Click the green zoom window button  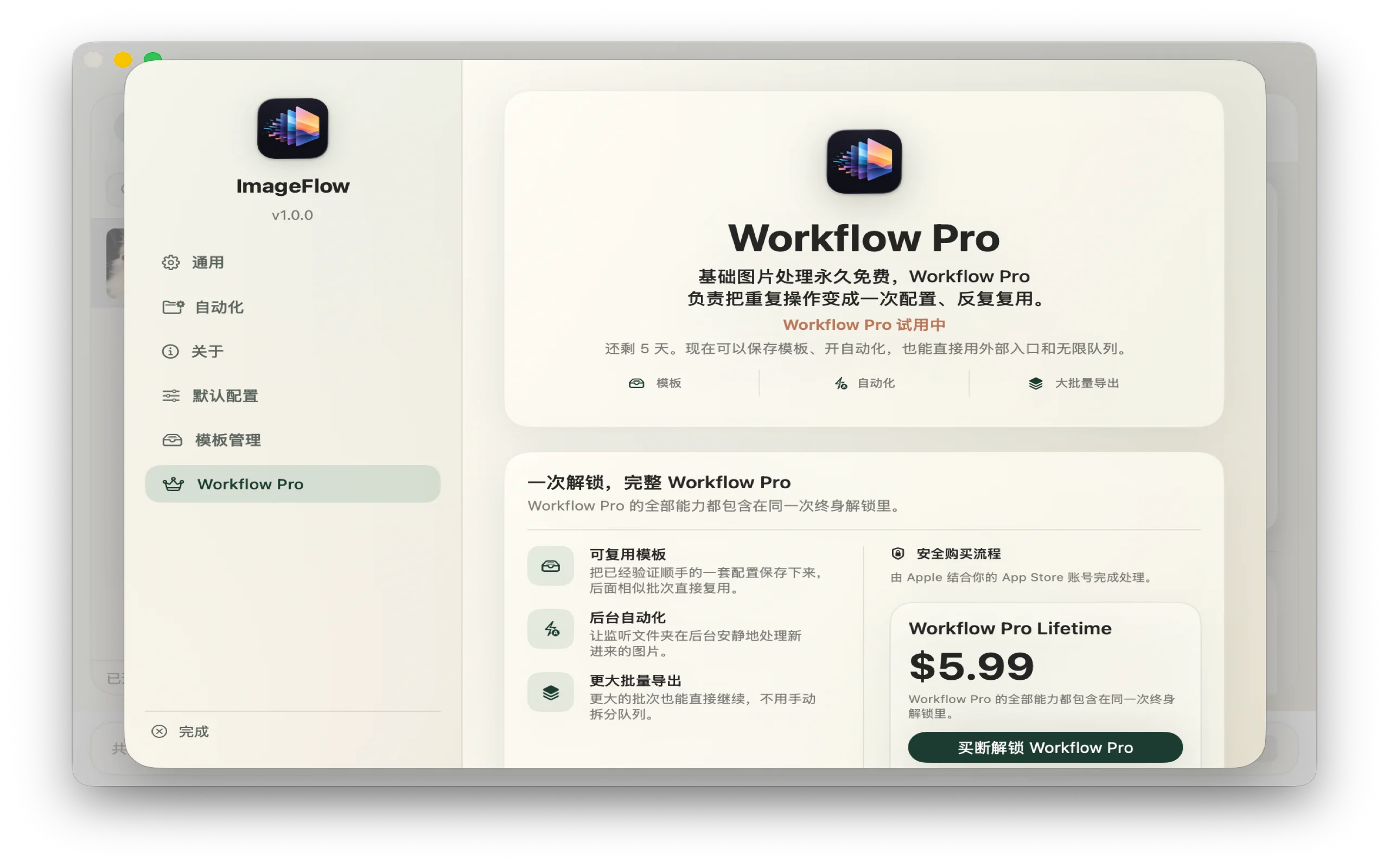(x=152, y=57)
